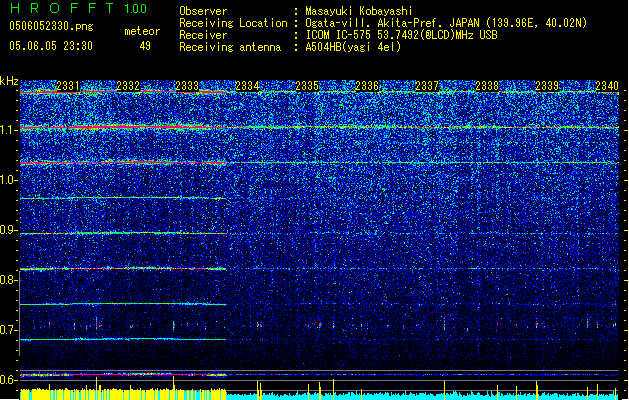The height and width of the screenshot is (400, 629).
Task: Click the Receiving Location label
Action: [x=233, y=23]
